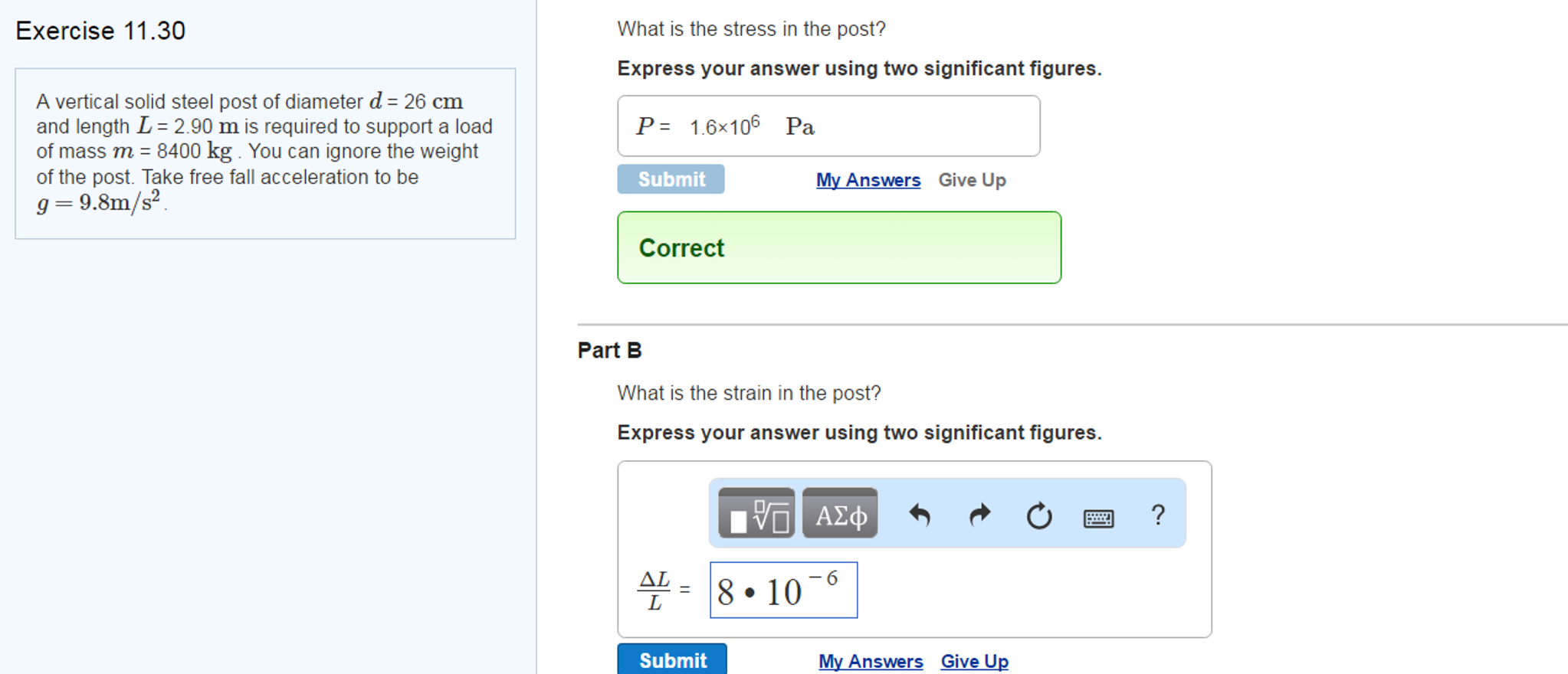Open My Answers link for the stress question
Image resolution: width=1568 pixels, height=674 pixels.
click(x=868, y=180)
